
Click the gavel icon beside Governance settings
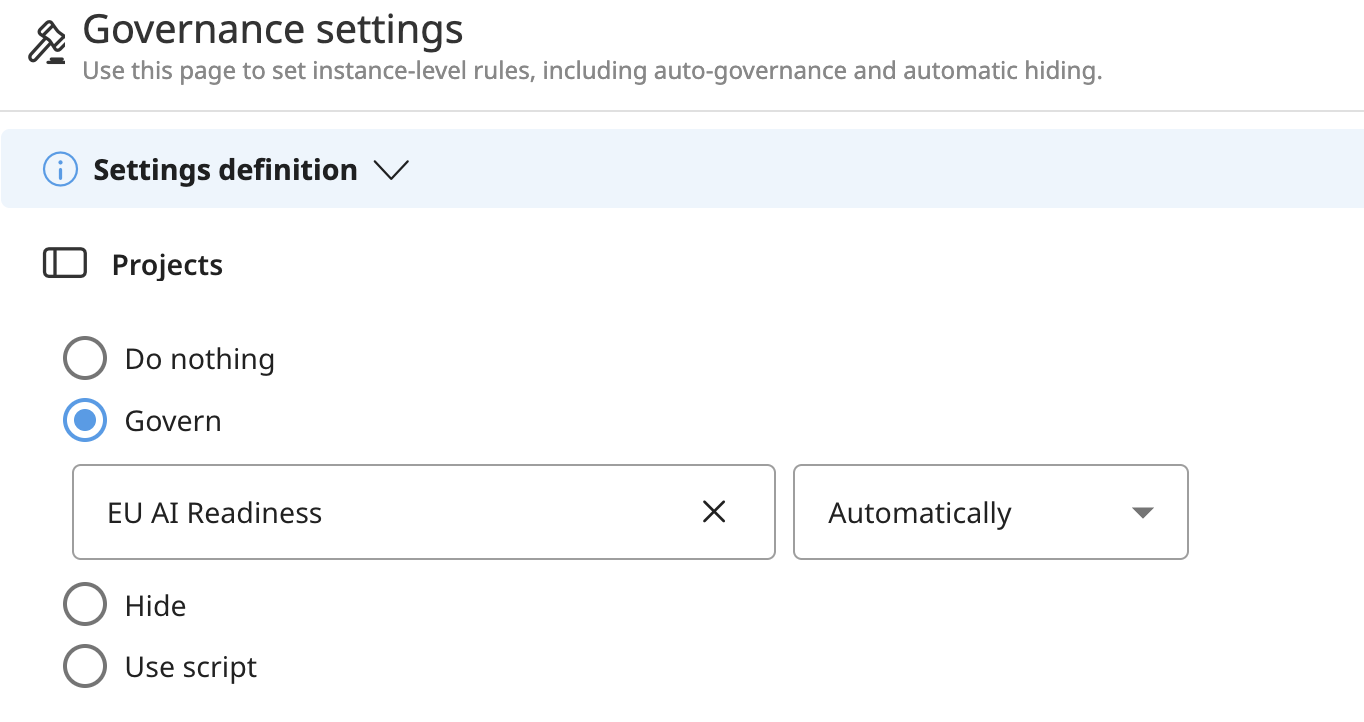(x=47, y=43)
